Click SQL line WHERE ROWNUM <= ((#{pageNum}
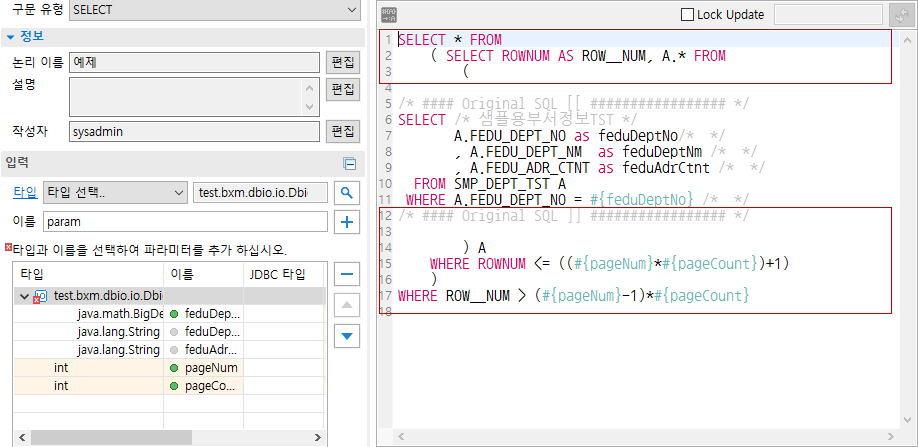Screen dimensions: 918x447 (609, 263)
